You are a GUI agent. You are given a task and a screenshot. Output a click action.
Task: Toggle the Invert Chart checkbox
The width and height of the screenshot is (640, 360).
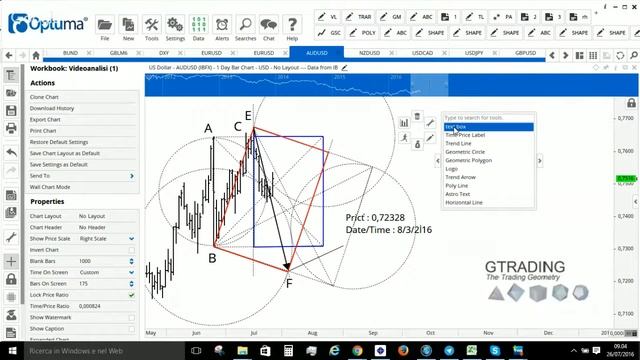pyautogui.click(x=131, y=250)
